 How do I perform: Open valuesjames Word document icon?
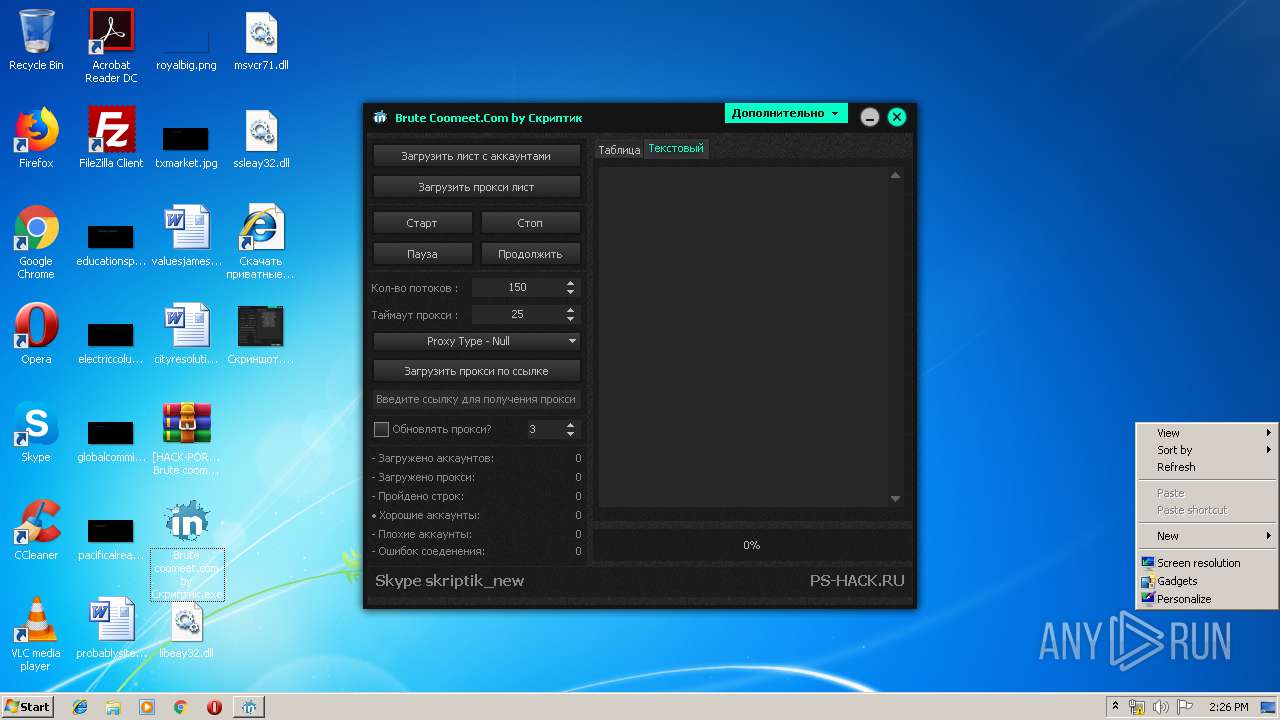pyautogui.click(x=187, y=236)
